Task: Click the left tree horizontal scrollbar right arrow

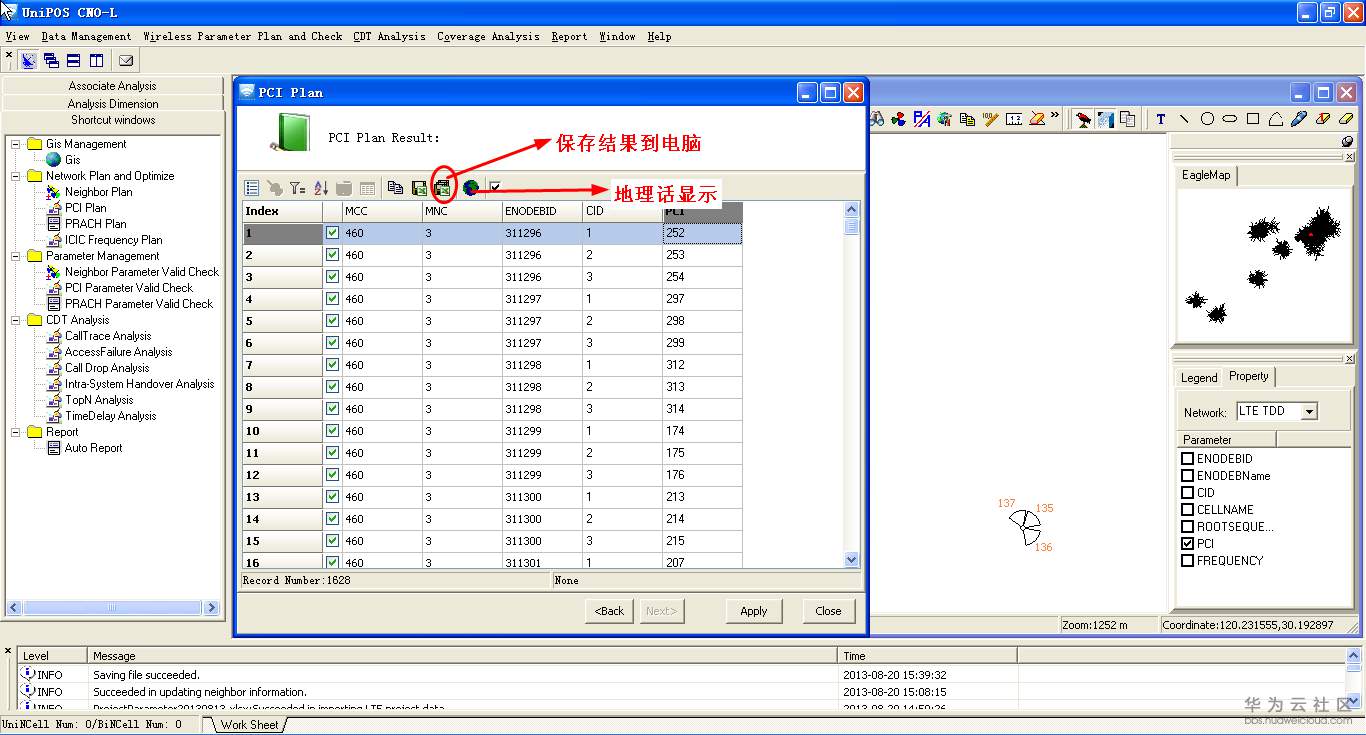Action: 211,607
